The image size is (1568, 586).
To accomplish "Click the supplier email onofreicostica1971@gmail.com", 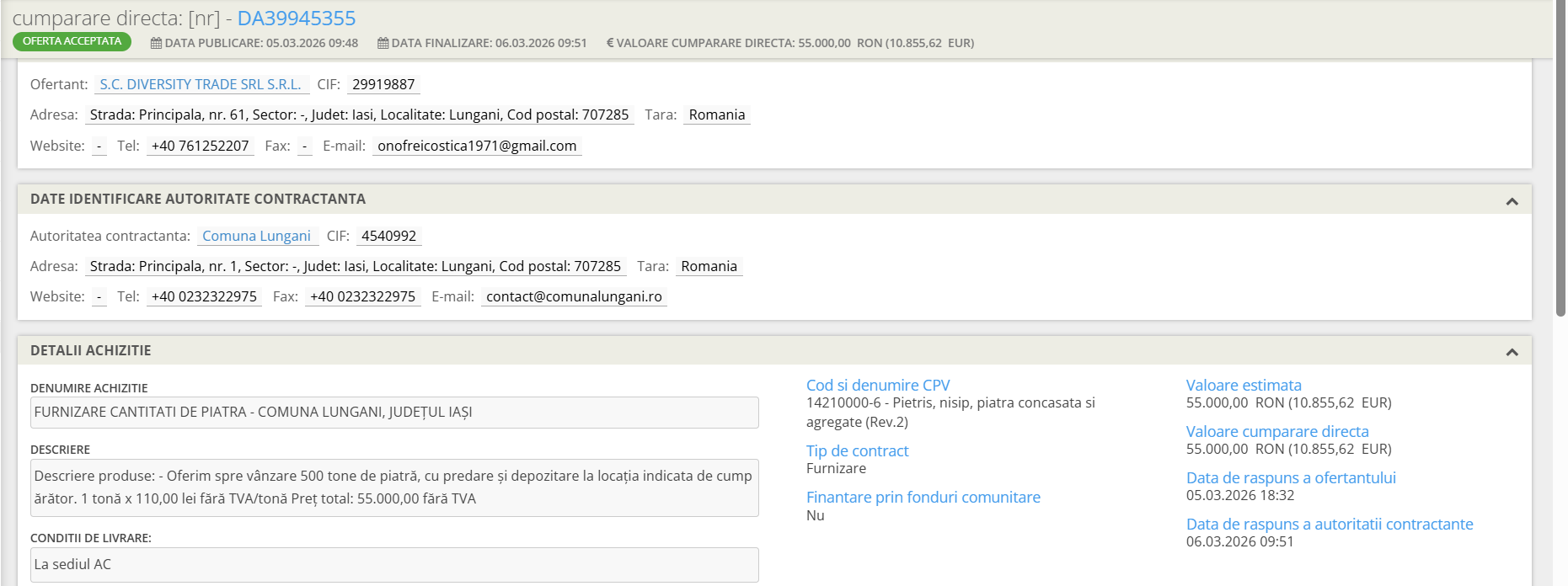I will (477, 146).
